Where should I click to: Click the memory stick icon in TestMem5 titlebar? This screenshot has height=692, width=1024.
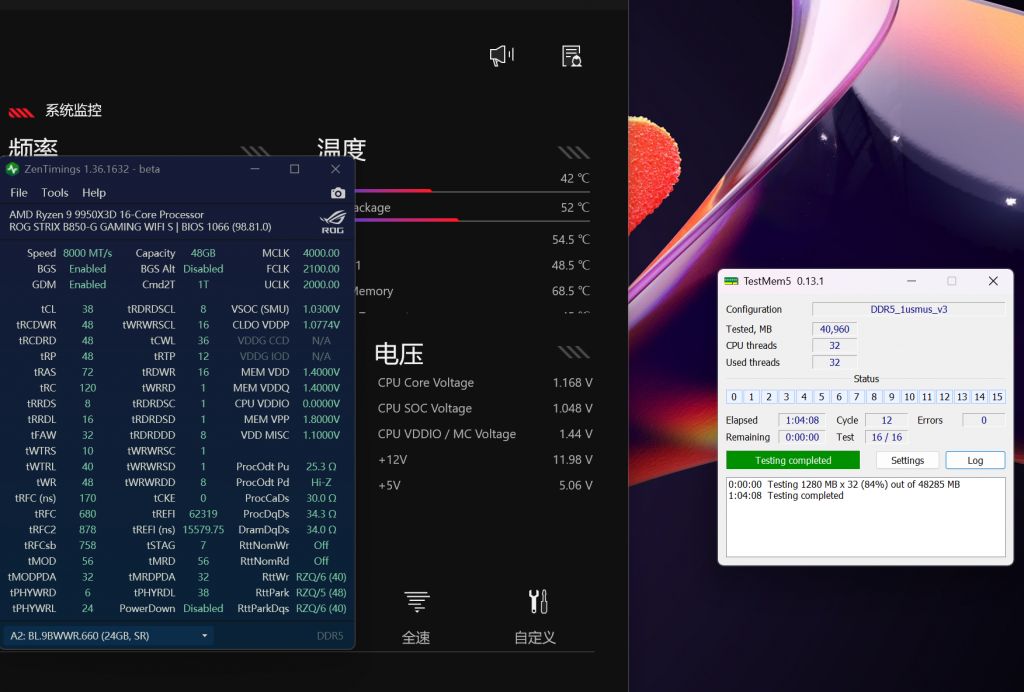pyautogui.click(x=731, y=281)
